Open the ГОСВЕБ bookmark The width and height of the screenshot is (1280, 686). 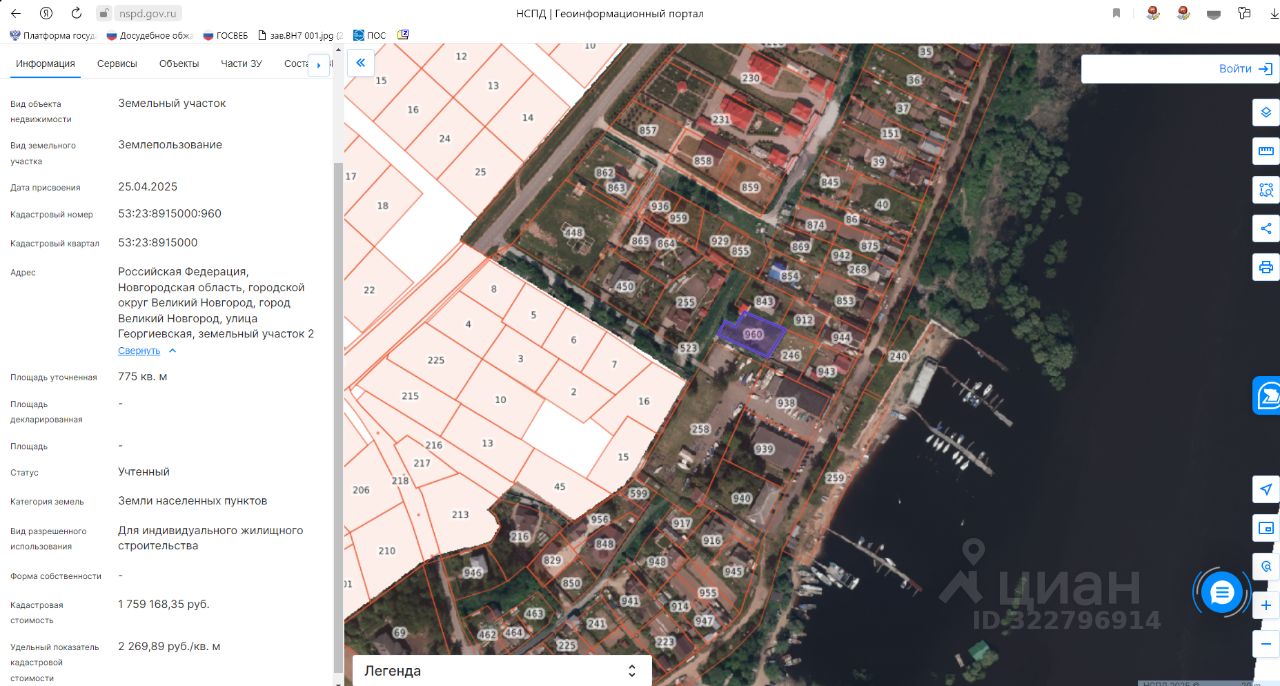pos(225,35)
